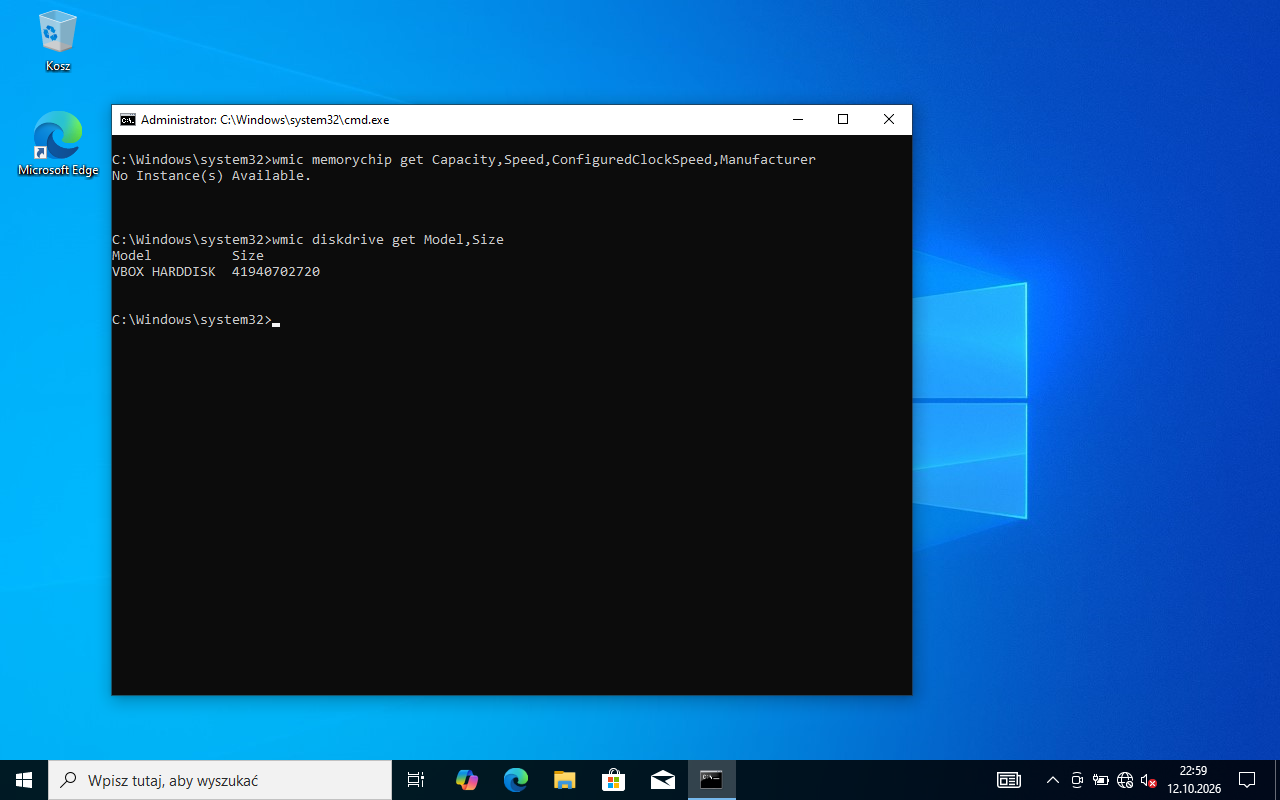1280x800 pixels.
Task: Click the 'VBOX HARDDISK' model value
Action: 164,272
